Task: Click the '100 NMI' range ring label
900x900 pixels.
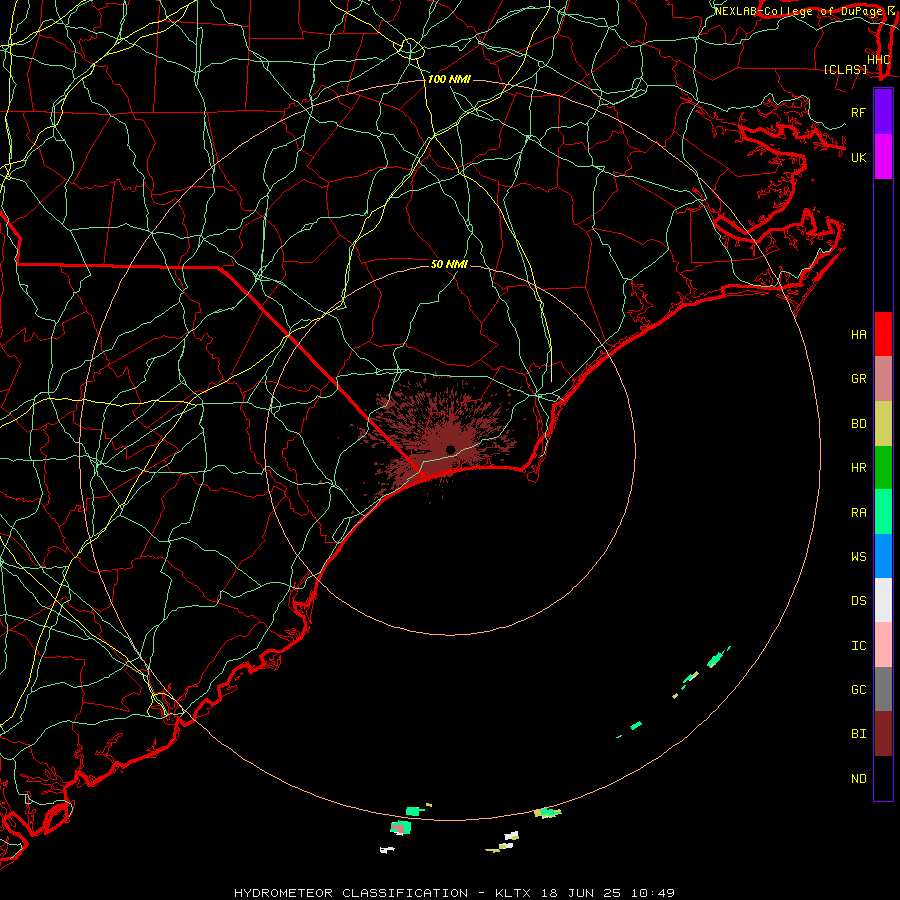Action: click(x=449, y=79)
